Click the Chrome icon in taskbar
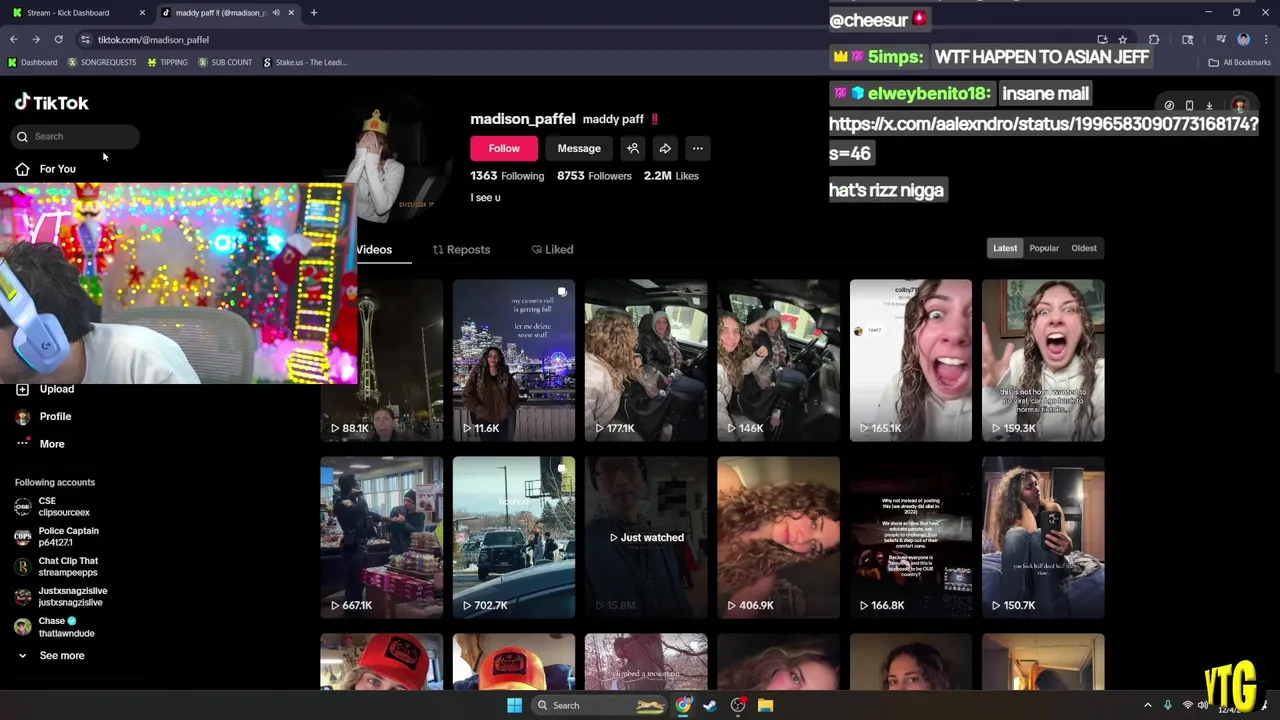 pos(682,705)
